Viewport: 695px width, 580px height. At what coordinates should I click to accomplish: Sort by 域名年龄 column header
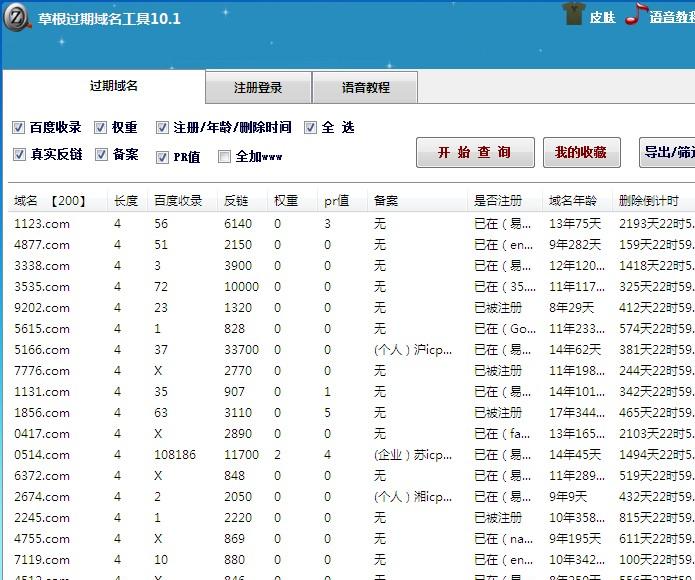pyautogui.click(x=573, y=201)
